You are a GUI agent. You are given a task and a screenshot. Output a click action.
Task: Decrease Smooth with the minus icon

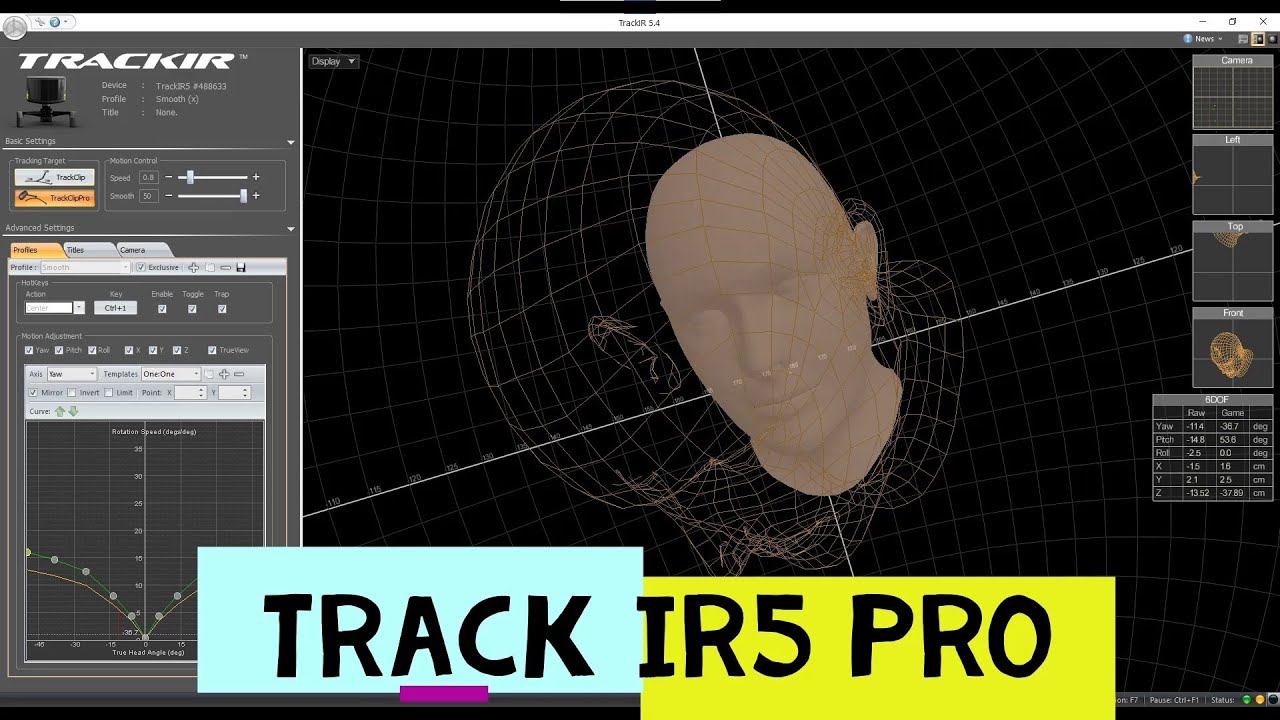click(x=169, y=196)
